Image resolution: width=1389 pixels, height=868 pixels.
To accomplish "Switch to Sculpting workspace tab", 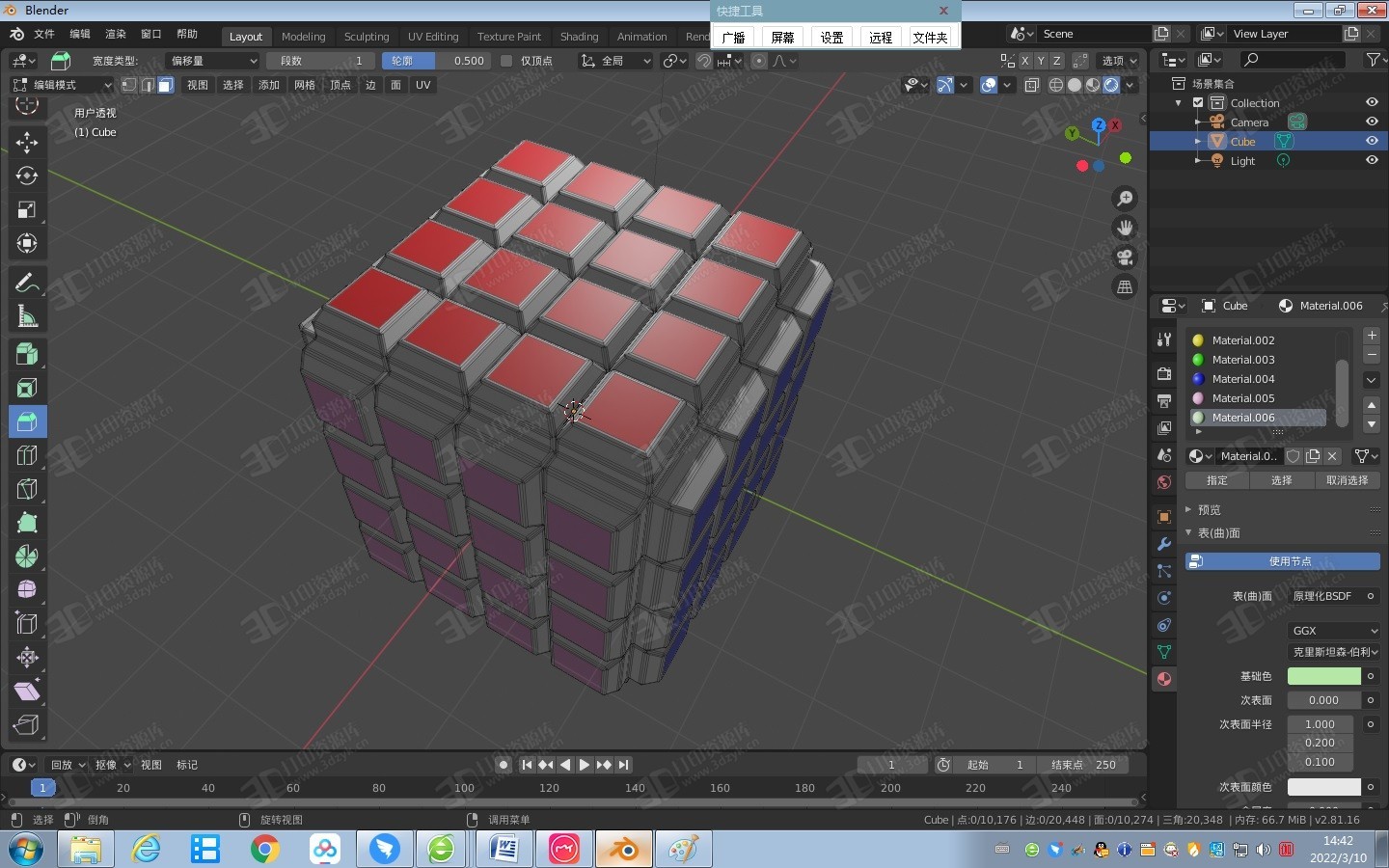I will pyautogui.click(x=367, y=37).
